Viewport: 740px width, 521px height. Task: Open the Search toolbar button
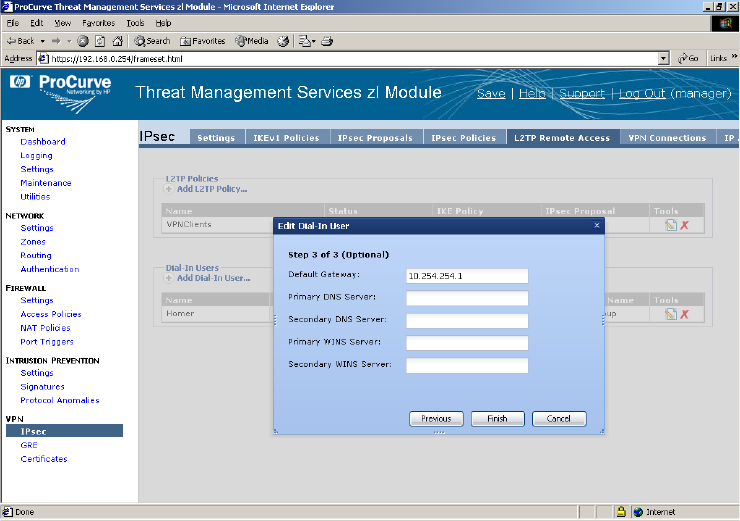pos(152,41)
